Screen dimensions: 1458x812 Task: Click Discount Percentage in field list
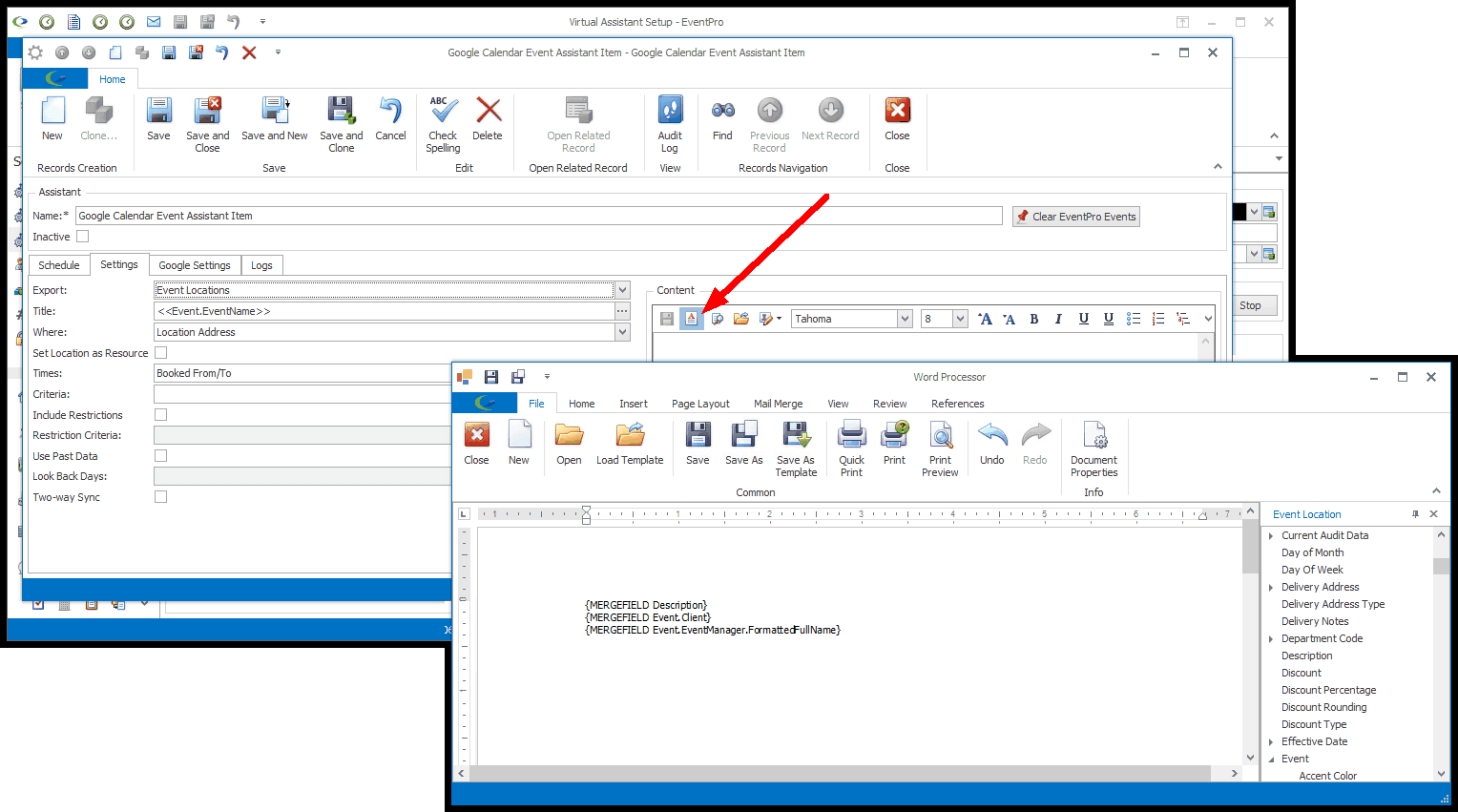pos(1329,690)
